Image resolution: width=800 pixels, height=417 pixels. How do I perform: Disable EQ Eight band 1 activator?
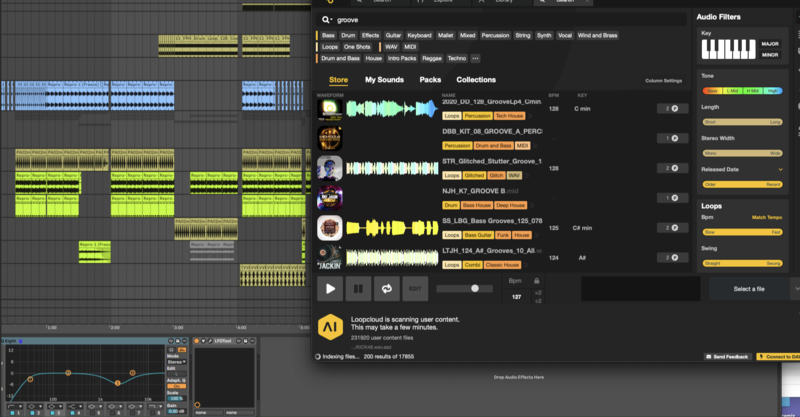pyautogui.click(x=12, y=412)
